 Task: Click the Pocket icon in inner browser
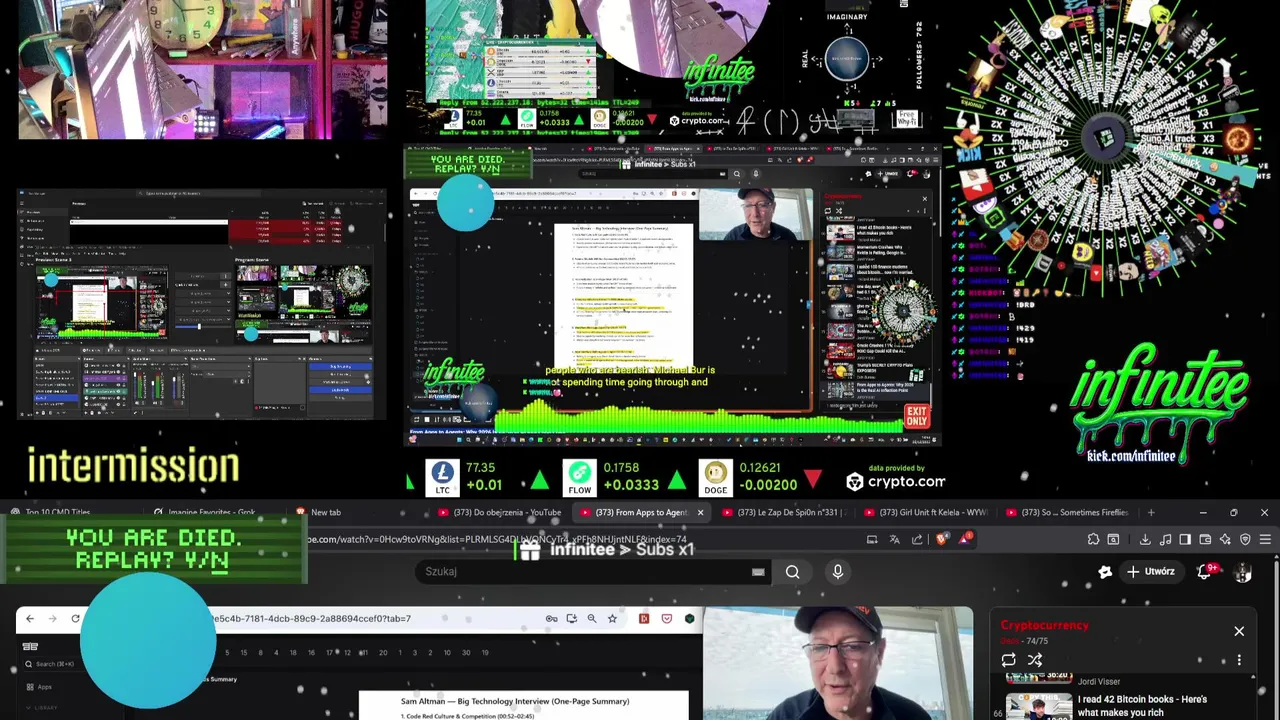[667, 619]
